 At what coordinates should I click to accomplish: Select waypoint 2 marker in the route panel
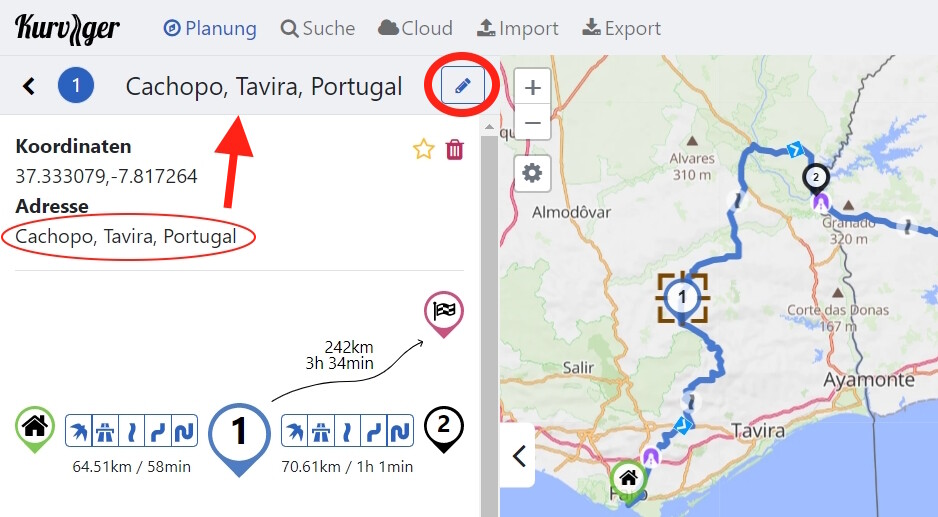point(443,428)
